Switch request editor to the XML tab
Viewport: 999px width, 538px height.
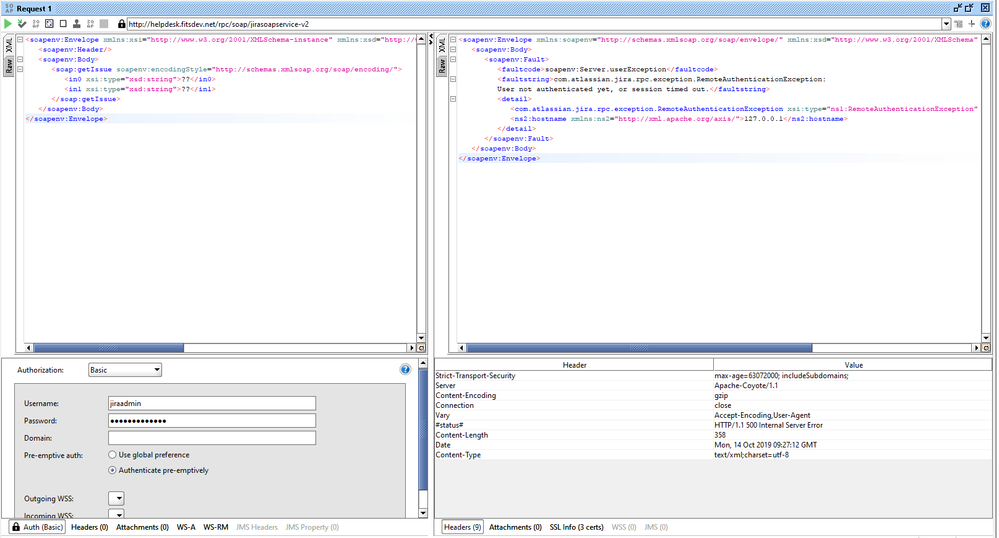tap(9, 45)
